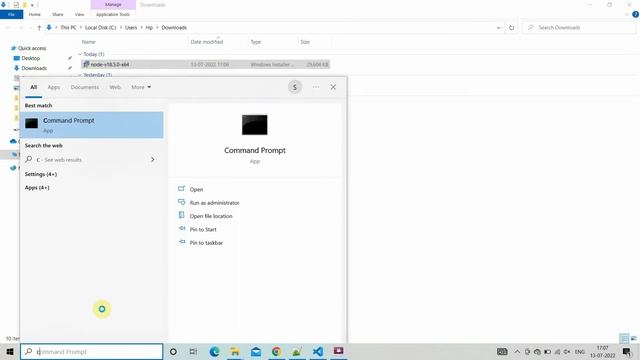Viewport: 640px width, 360px height.
Task: Switch to the Web search tab
Action: (115, 87)
